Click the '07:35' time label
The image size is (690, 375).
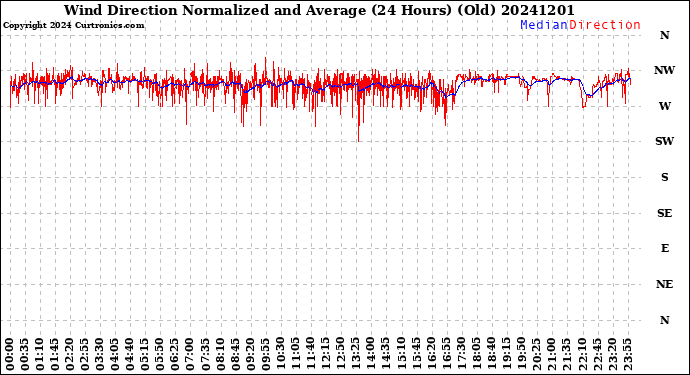click(x=205, y=354)
